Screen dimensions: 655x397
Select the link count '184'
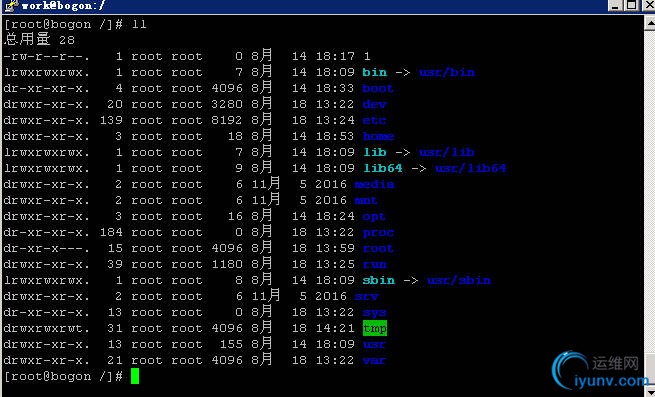pyautogui.click(x=111, y=232)
